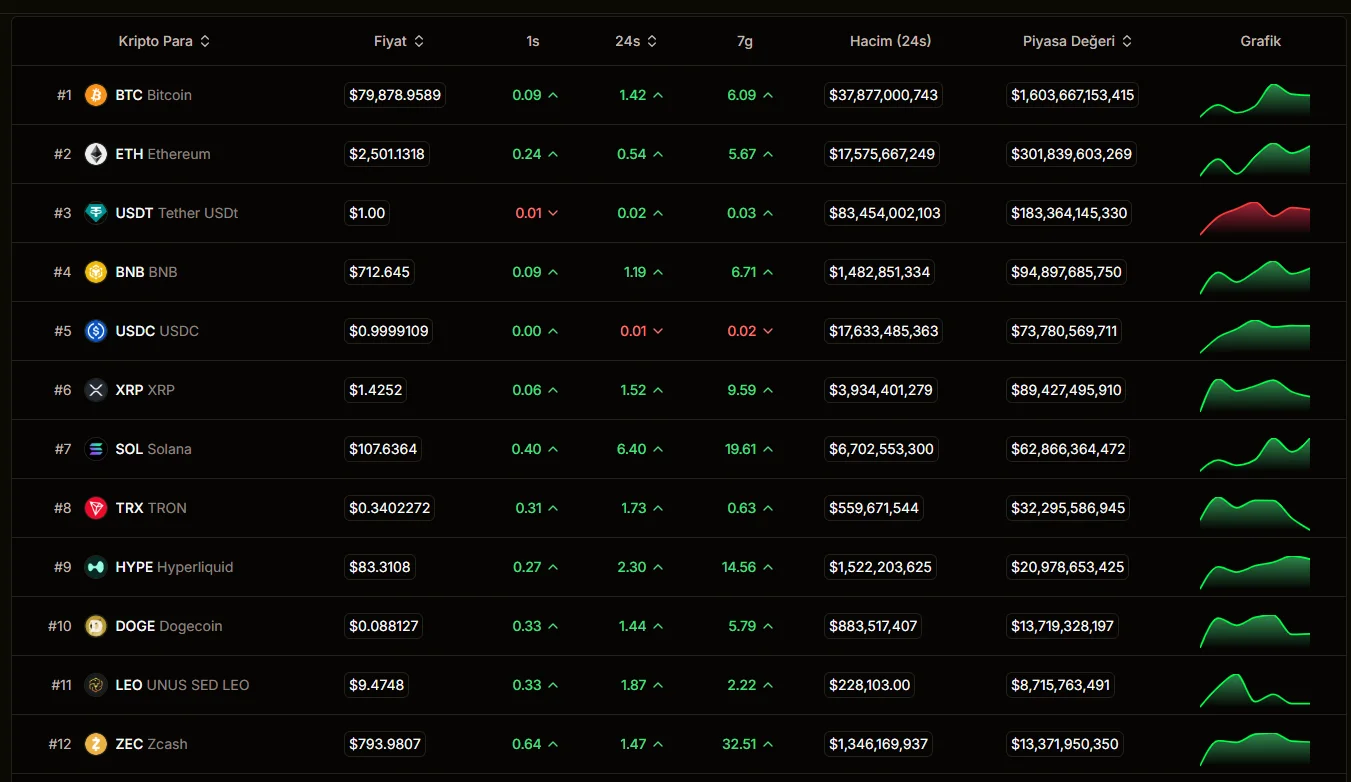Open the ZEC Zcash coin page
This screenshot has width=1351, height=782.
pyautogui.click(x=151, y=744)
